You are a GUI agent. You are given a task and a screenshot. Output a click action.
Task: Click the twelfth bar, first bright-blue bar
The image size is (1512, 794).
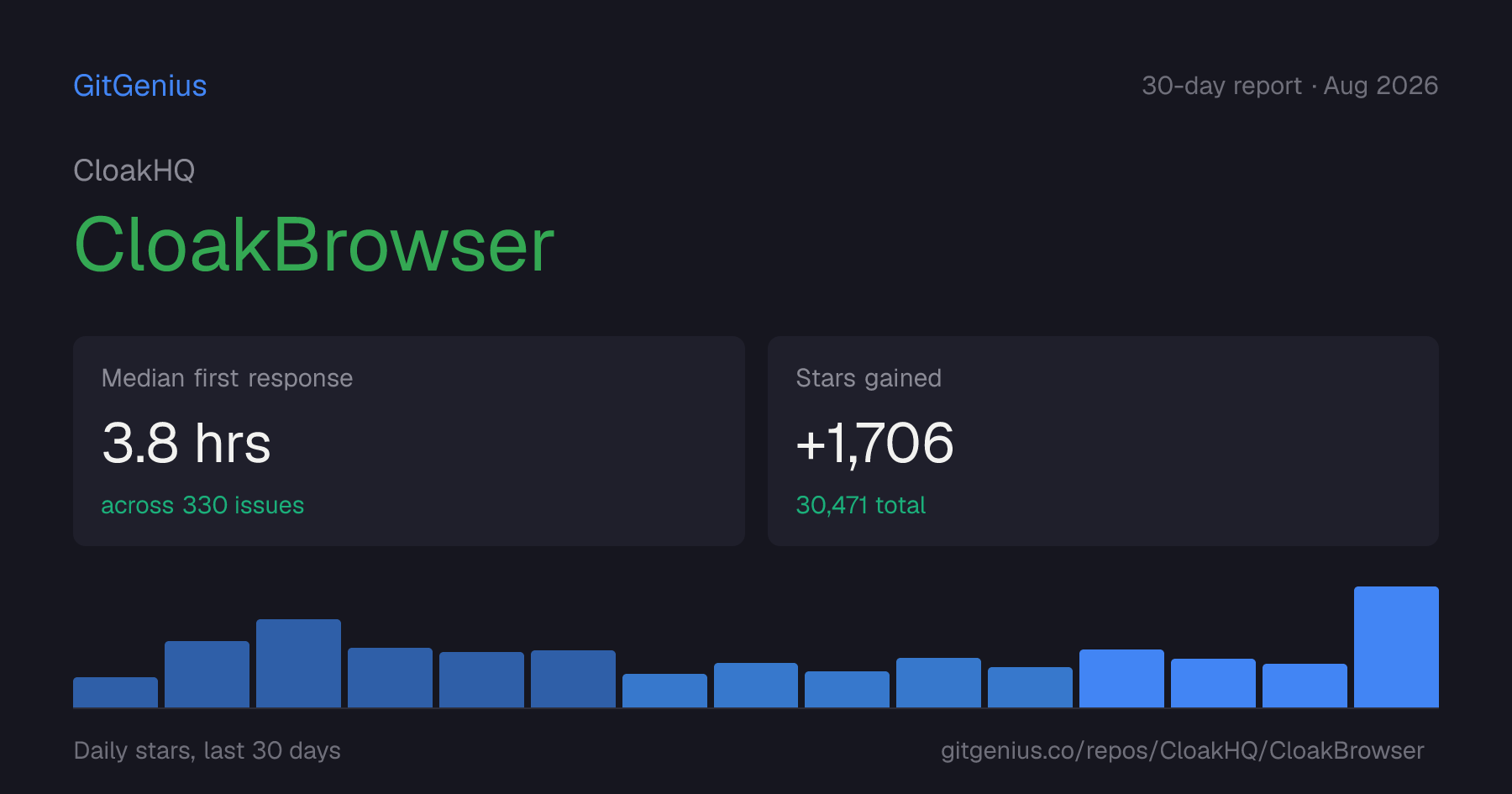click(x=1121, y=678)
